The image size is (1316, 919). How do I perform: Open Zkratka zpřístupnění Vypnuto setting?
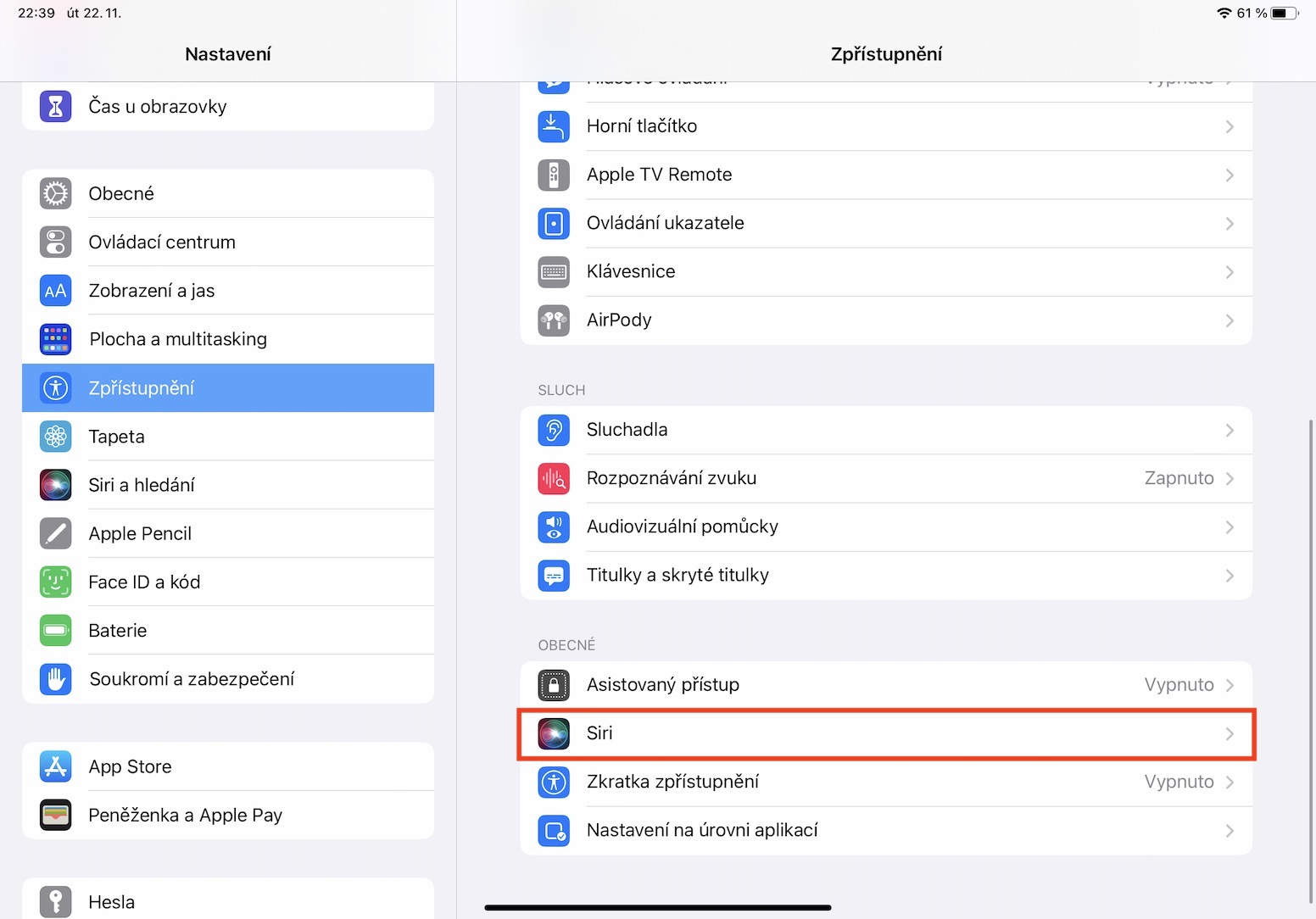coord(1179,782)
